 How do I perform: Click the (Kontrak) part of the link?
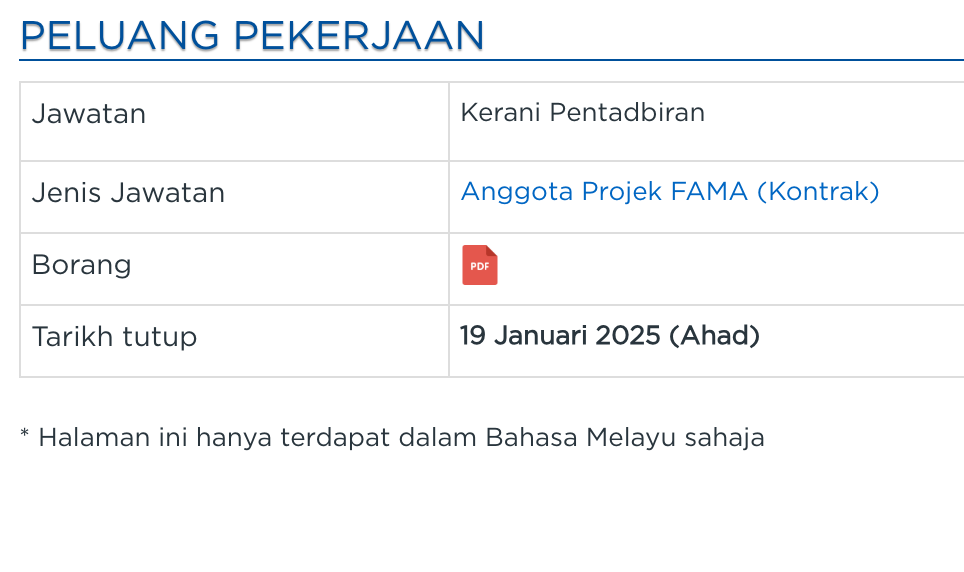click(x=818, y=192)
